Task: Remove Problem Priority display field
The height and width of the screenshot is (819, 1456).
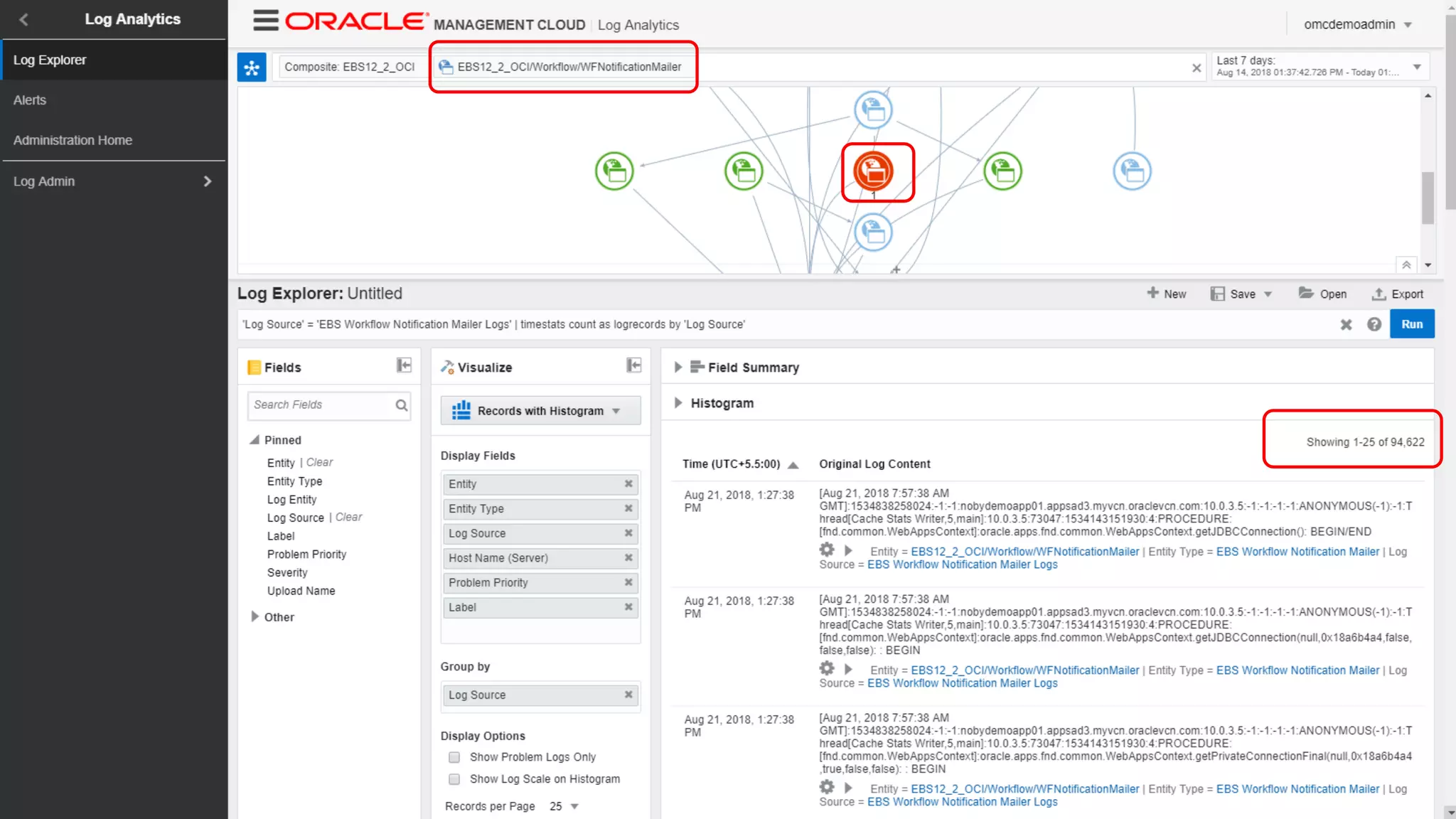Action: [x=628, y=582]
